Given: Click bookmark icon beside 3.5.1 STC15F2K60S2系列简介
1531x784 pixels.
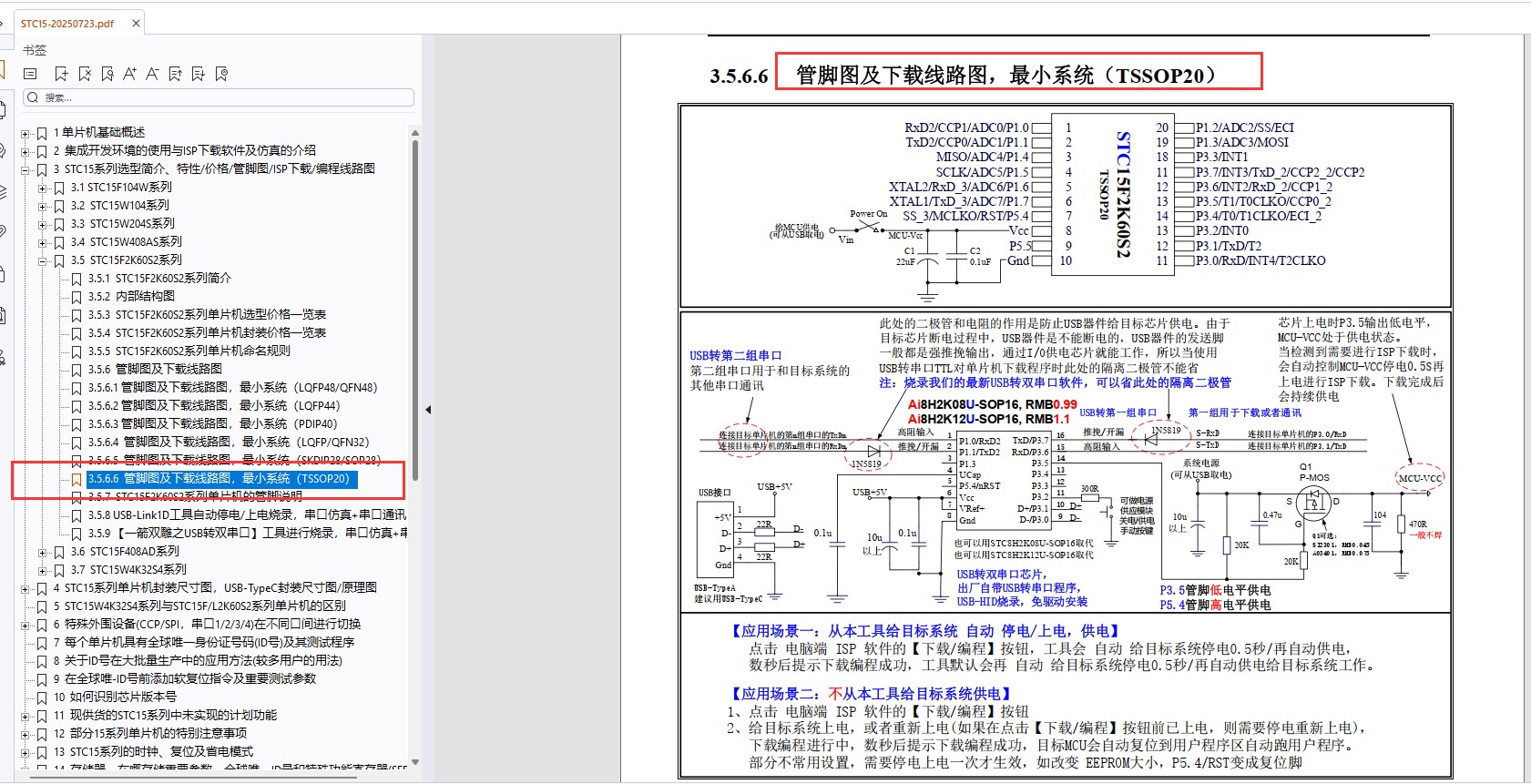Looking at the screenshot, I should pyautogui.click(x=77, y=279).
